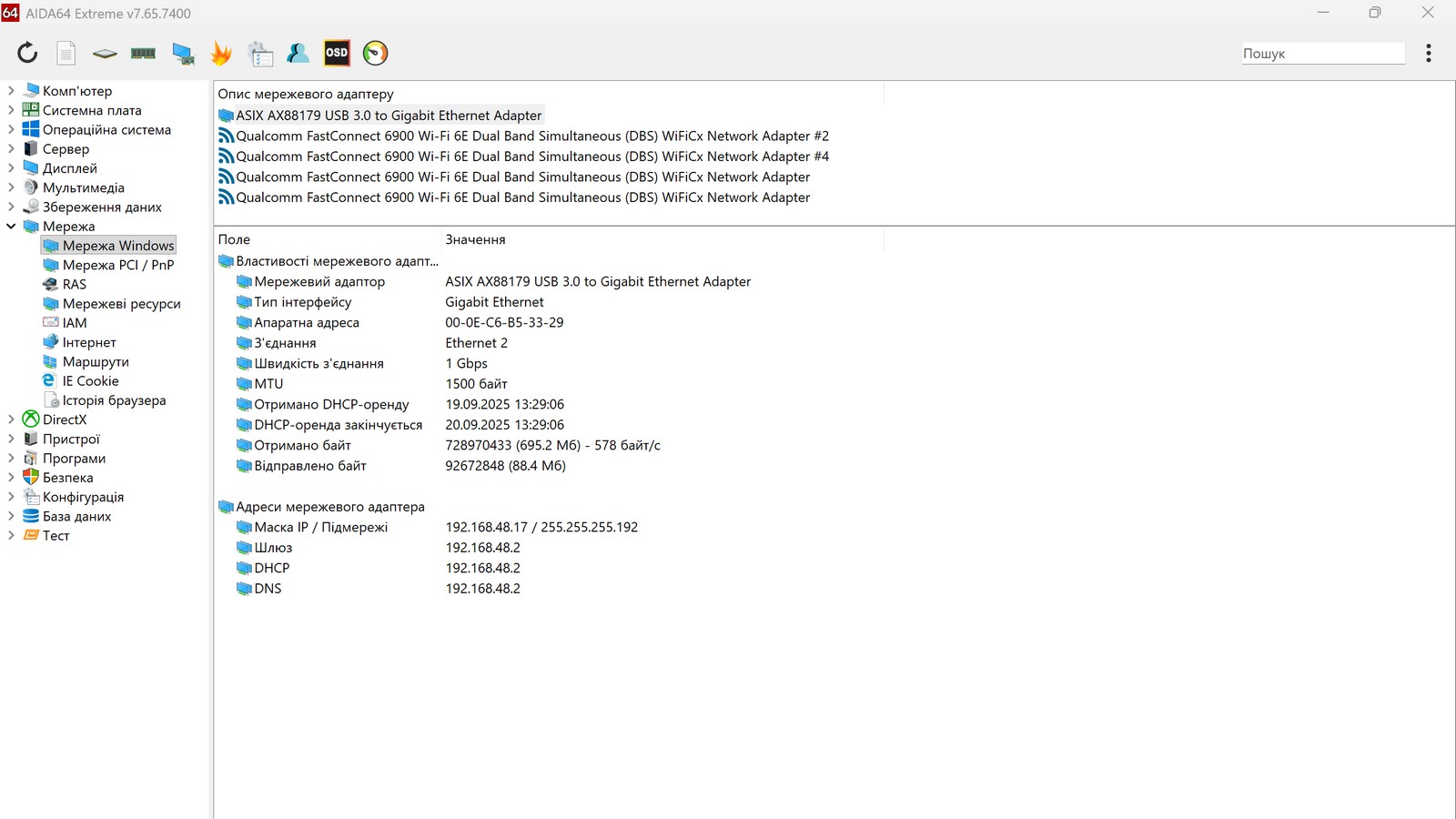Click the Системна плата motherboard icon

[x=31, y=110]
